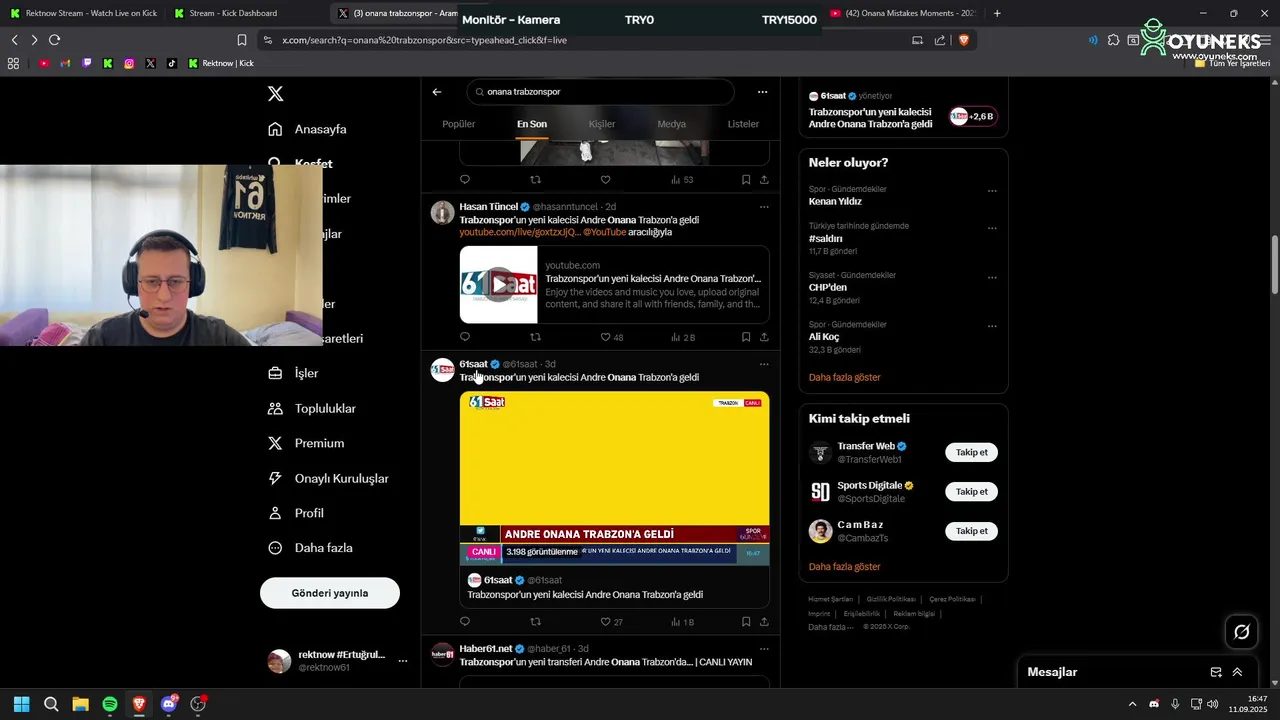Open YouTube bookmark in bookmarks bar

(x=44, y=63)
